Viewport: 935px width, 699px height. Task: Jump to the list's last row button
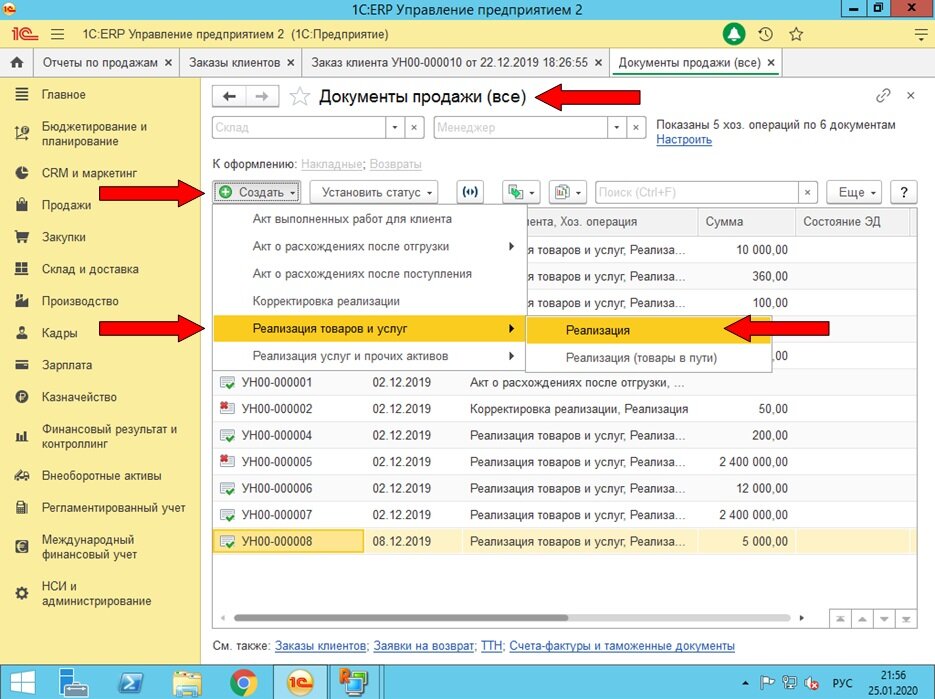pyautogui.click(x=906, y=619)
